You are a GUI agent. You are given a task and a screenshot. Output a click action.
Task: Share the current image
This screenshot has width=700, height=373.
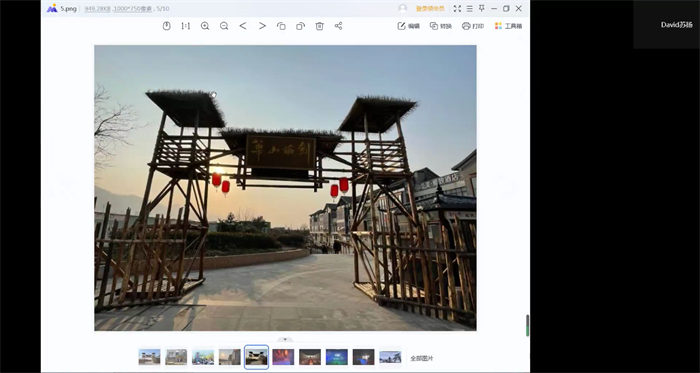(x=338, y=26)
